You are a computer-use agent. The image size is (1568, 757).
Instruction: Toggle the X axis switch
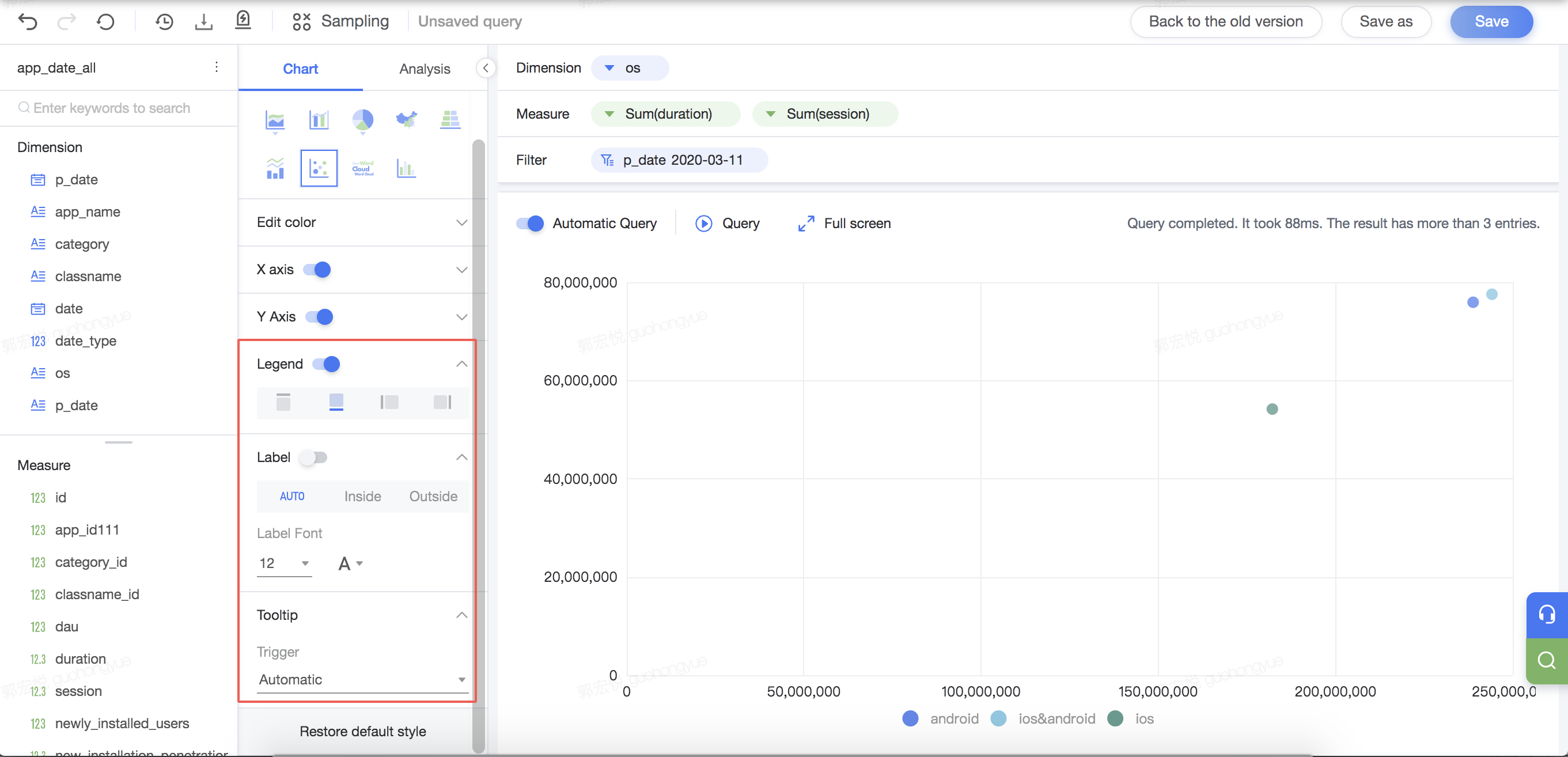coord(317,269)
